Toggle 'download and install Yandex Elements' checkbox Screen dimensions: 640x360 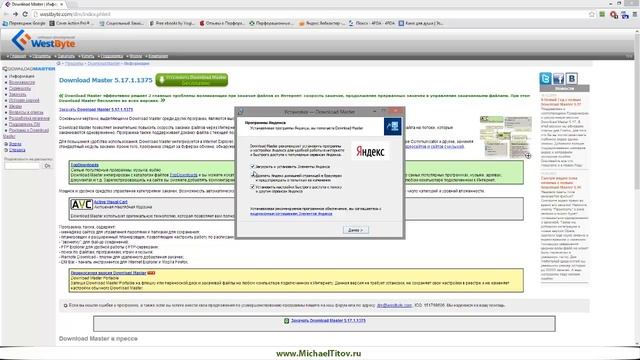(252, 167)
